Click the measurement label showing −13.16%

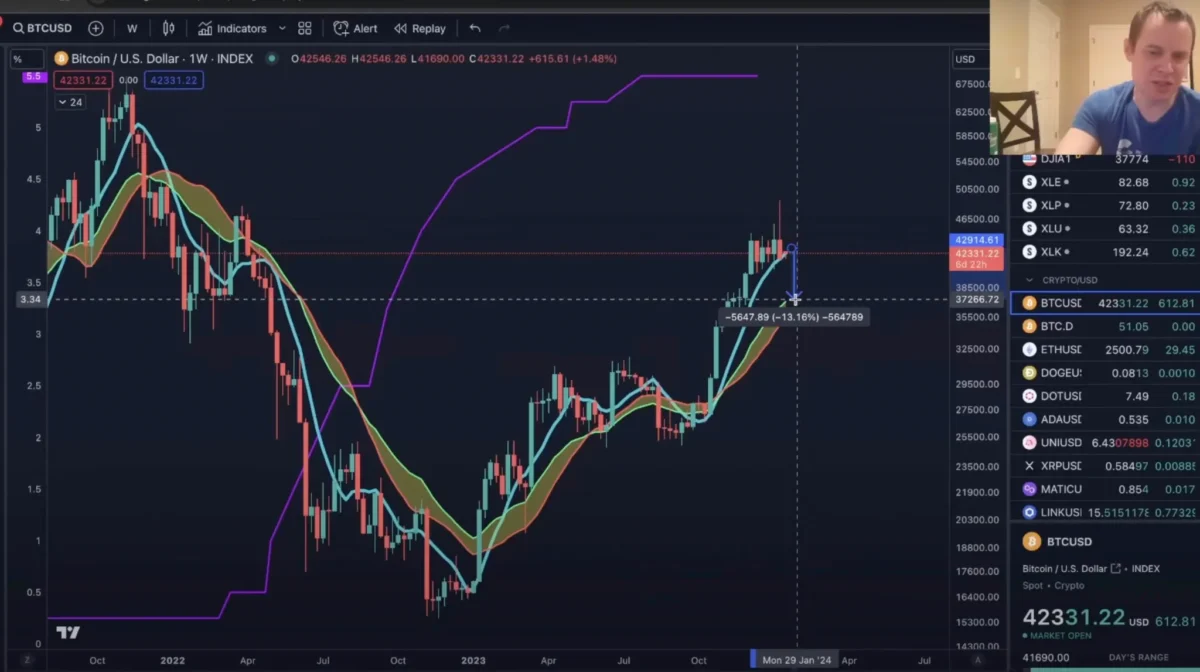coord(794,317)
